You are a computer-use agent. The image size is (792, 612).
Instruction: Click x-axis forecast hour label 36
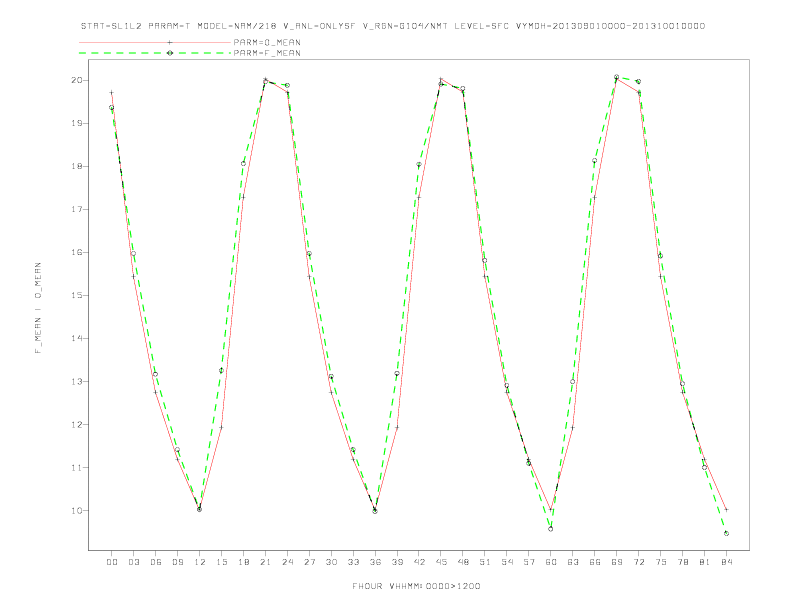point(375,562)
